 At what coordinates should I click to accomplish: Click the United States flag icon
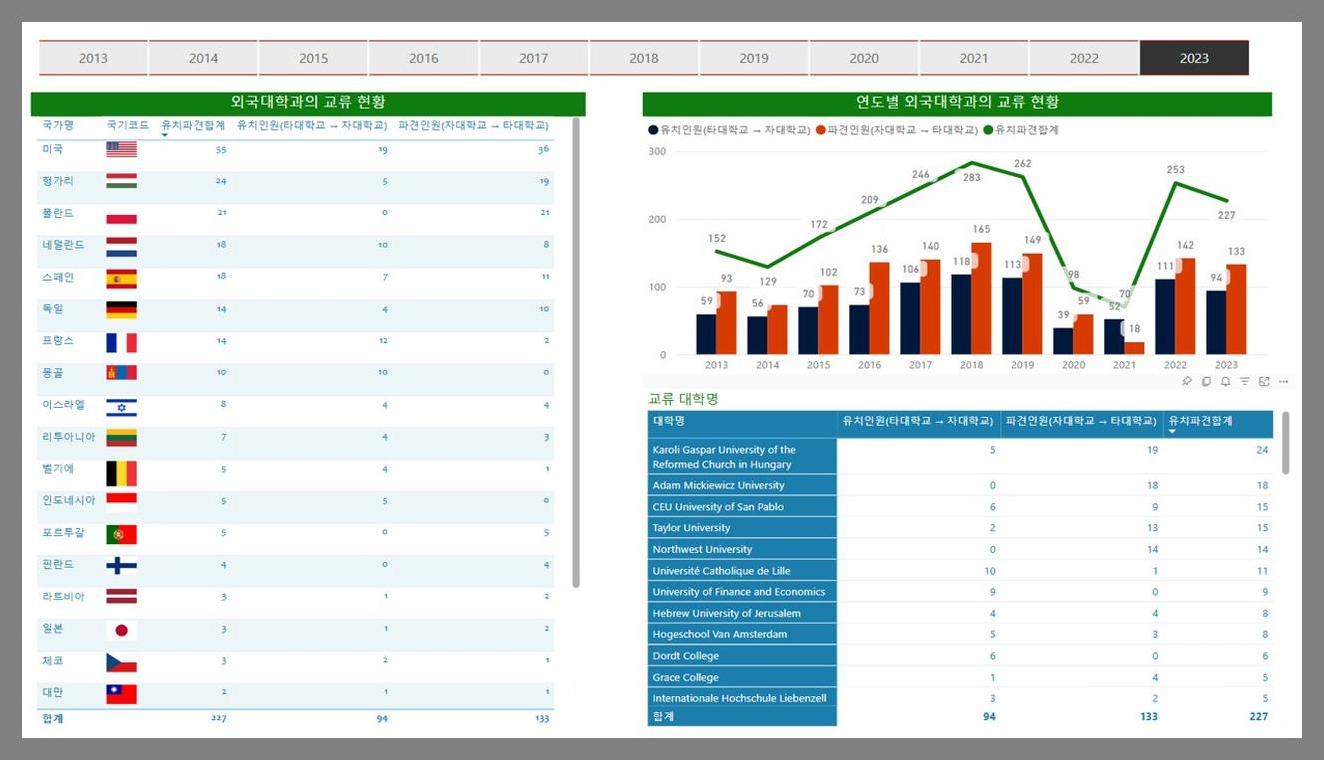point(121,149)
